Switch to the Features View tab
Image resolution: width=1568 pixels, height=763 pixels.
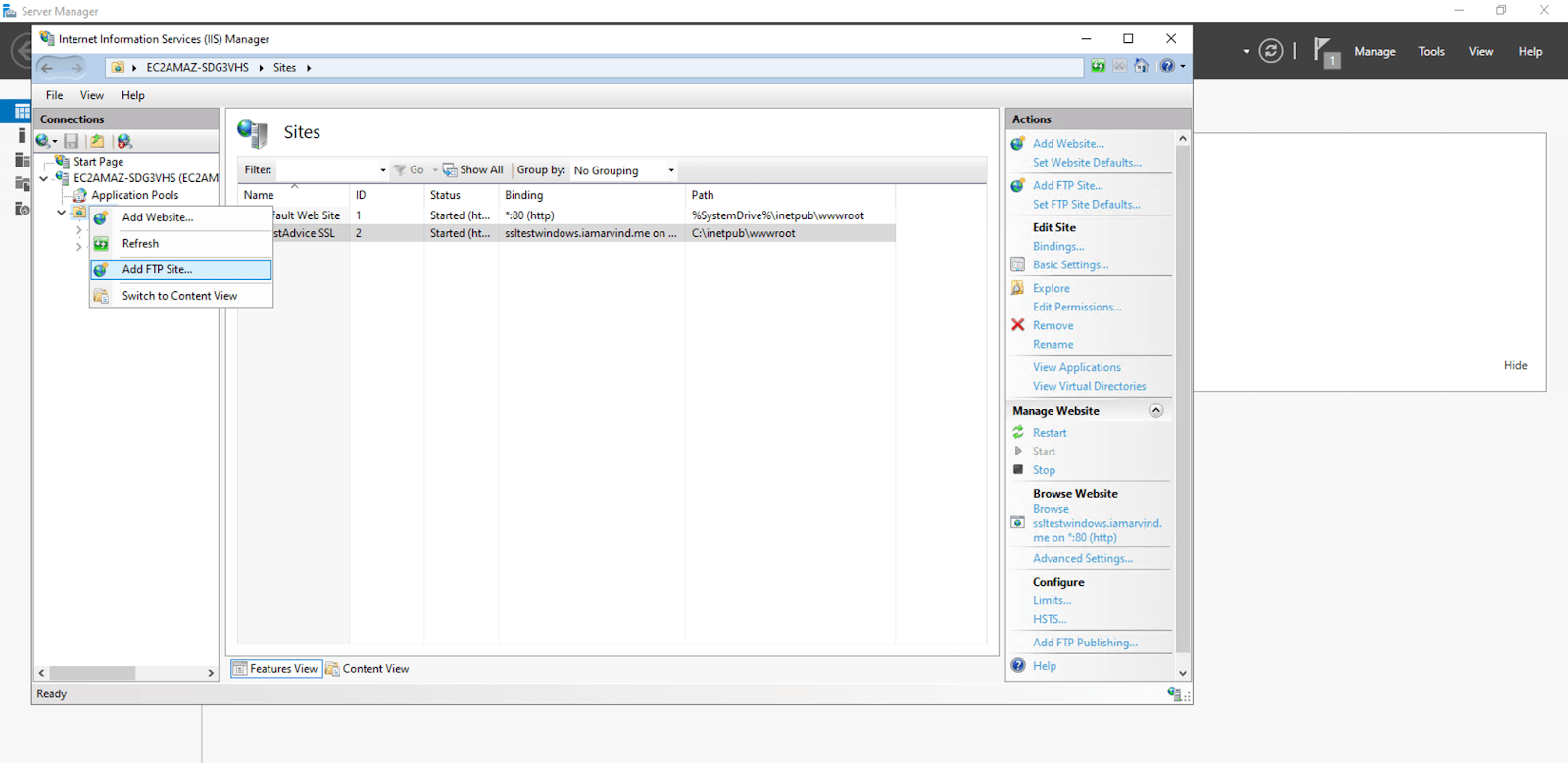pyautogui.click(x=276, y=669)
